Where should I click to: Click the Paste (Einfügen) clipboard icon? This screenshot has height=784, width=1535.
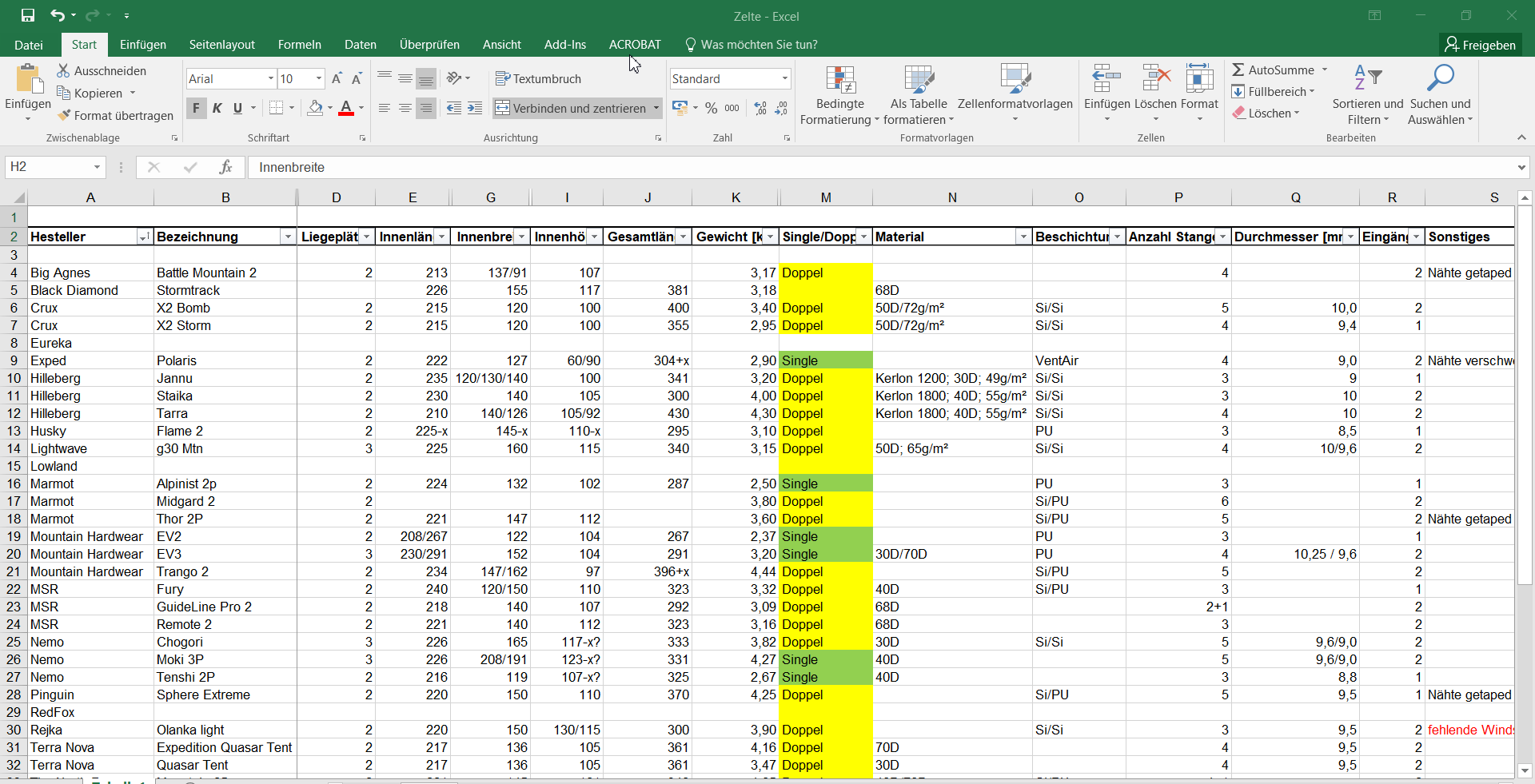(28, 79)
